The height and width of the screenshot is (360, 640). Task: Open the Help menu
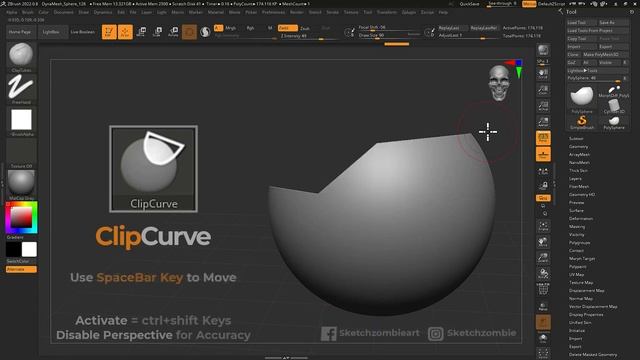tap(443, 12)
